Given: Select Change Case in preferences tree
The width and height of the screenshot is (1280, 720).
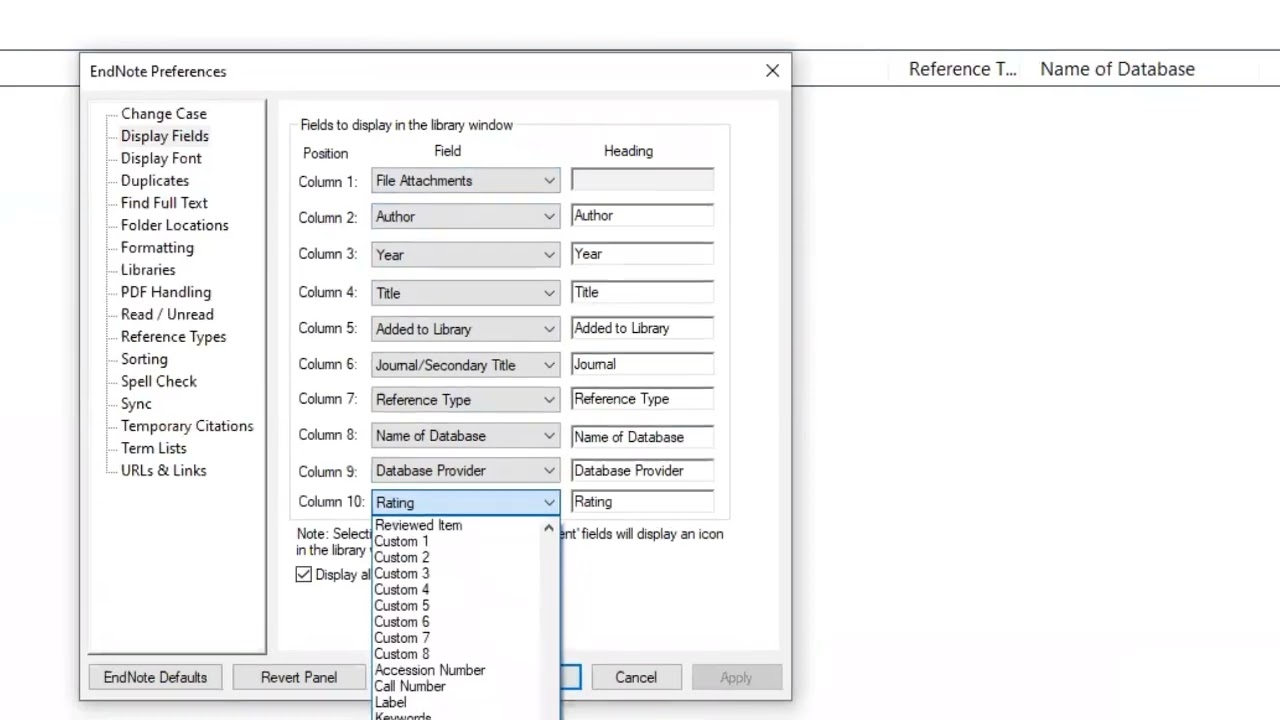Looking at the screenshot, I should click(x=163, y=114).
